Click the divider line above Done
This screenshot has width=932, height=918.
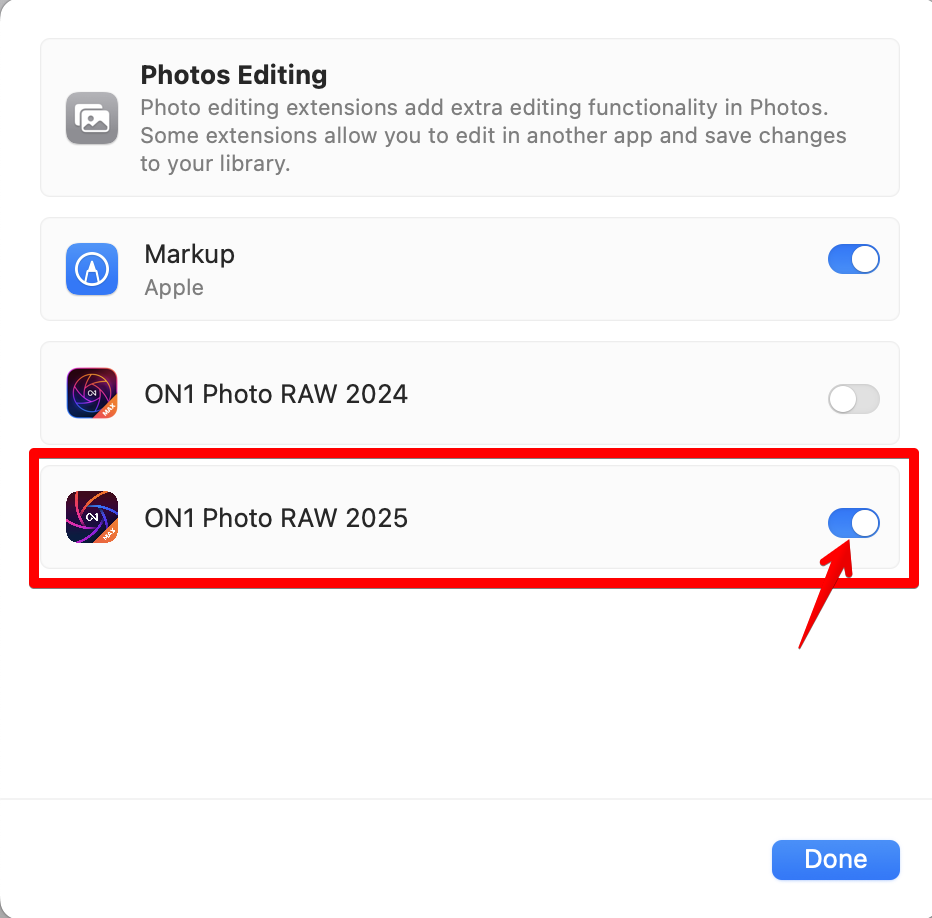click(466, 799)
